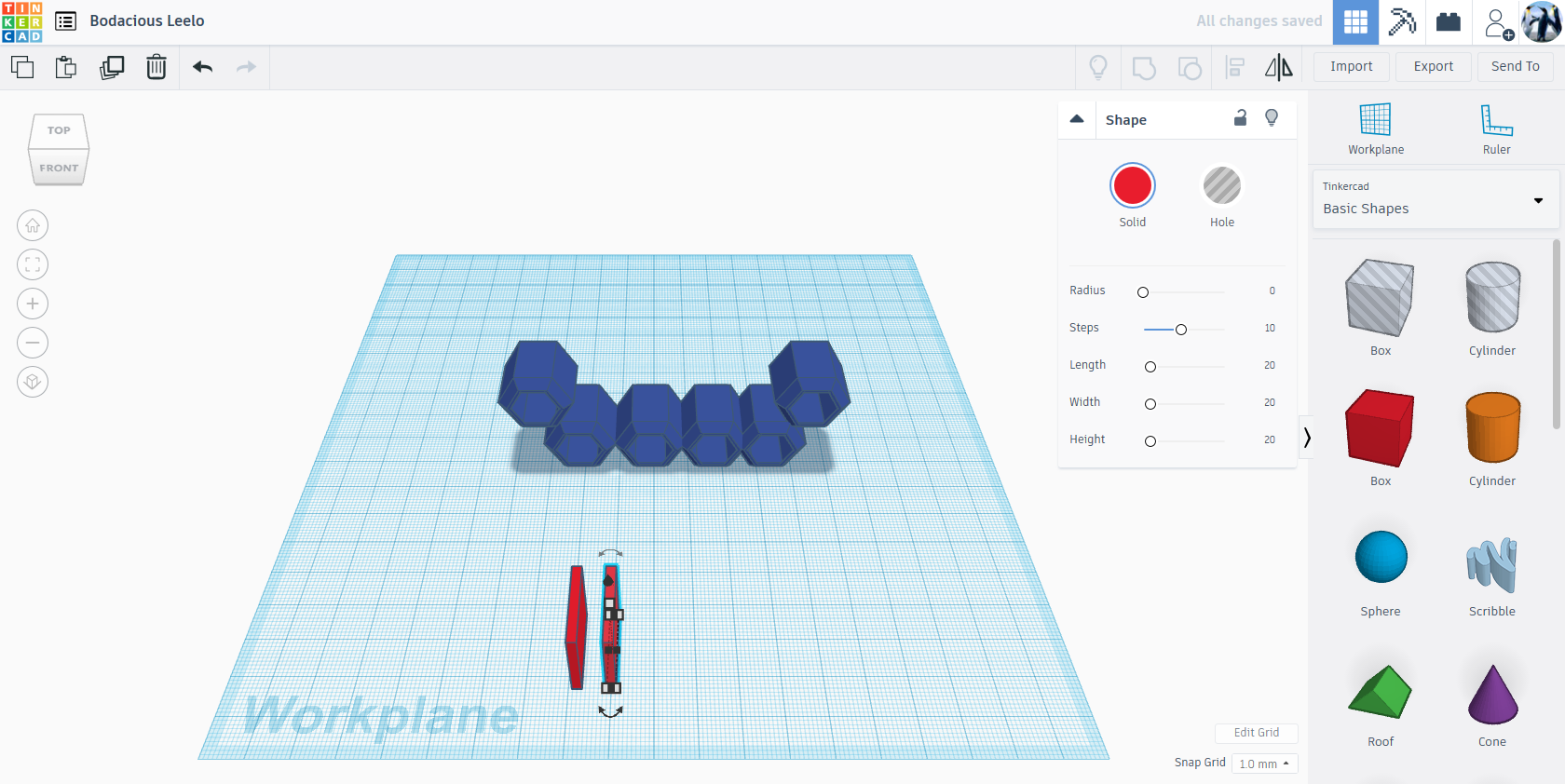The image size is (1565, 784).
Task: Click the shapes panel scrollbar
Action: pyautogui.click(x=1556, y=333)
